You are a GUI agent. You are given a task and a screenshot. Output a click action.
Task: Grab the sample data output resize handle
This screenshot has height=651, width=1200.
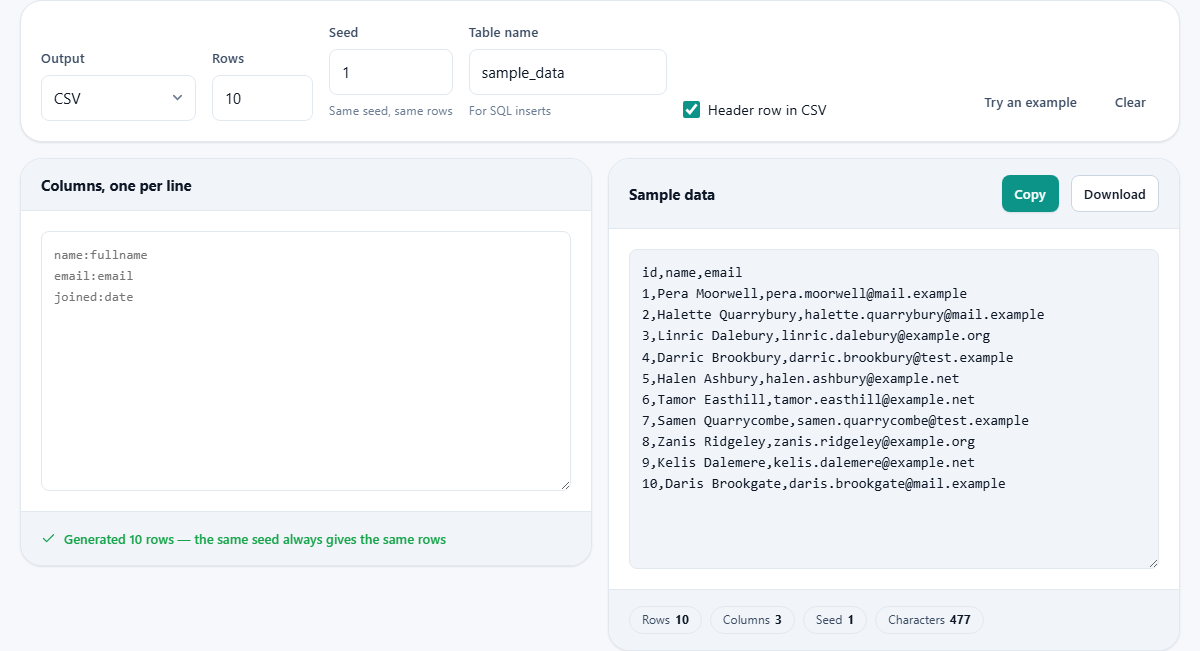[x=1152, y=562]
